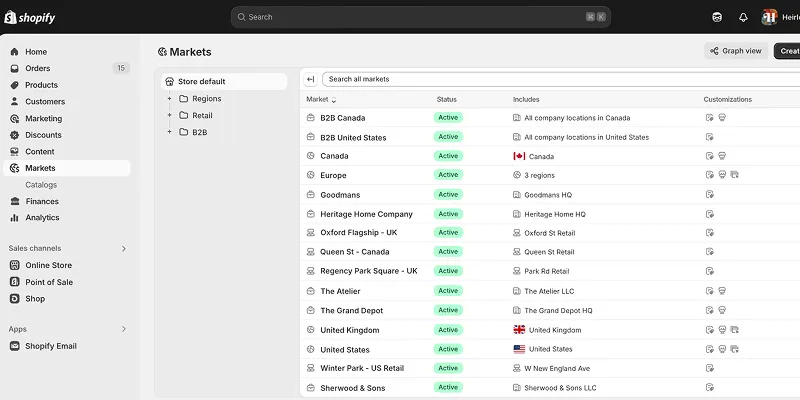
Task: Click the Customers person icon
Action: (14, 102)
